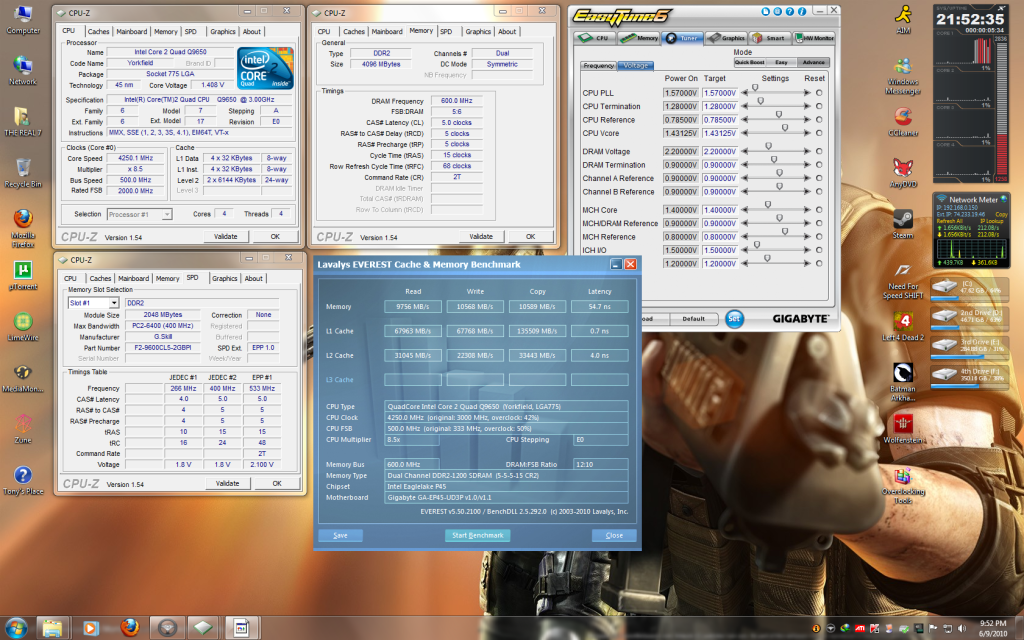Viewport: 1024px width, 640px height.
Task: Click the CPU PLL voltage slider handle
Action: click(x=756, y=88)
